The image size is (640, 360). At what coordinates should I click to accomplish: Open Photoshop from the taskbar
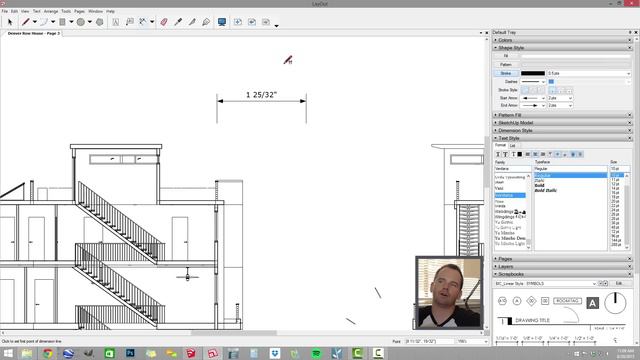pyautogui.click(x=130, y=353)
